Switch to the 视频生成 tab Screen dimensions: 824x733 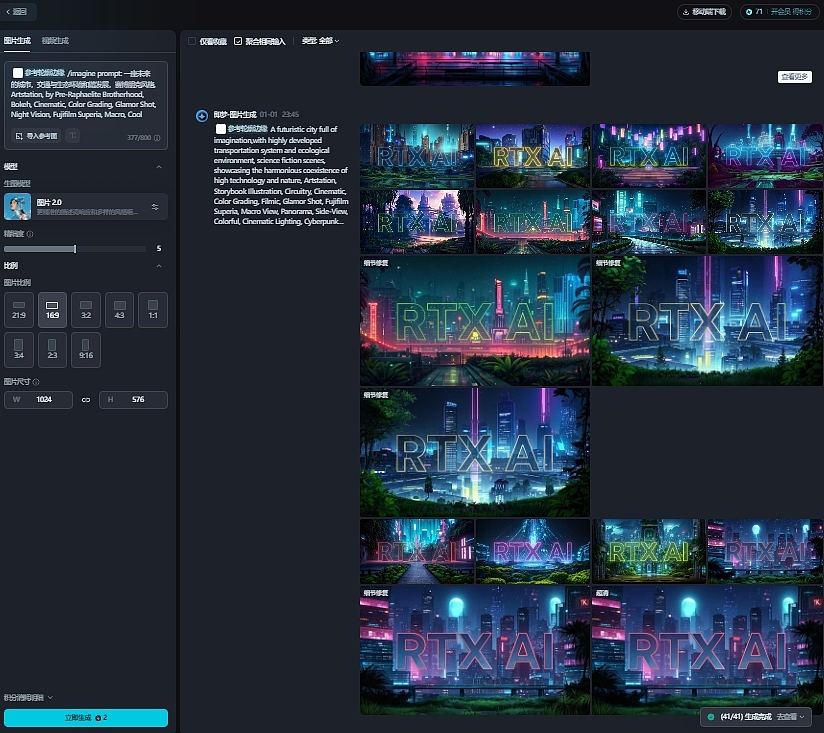[x=55, y=41]
